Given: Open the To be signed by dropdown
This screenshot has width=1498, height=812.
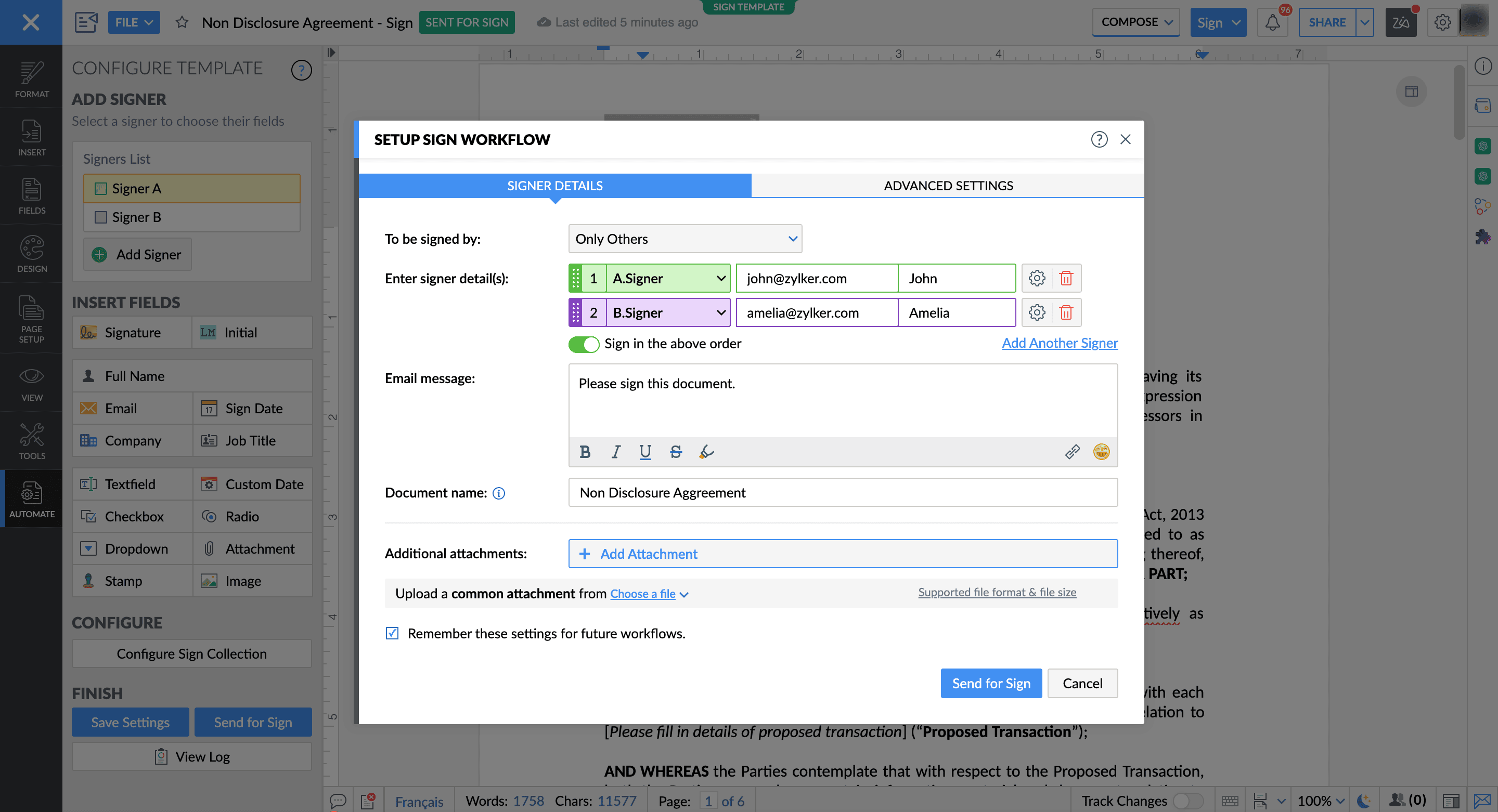Looking at the screenshot, I should tap(685, 239).
